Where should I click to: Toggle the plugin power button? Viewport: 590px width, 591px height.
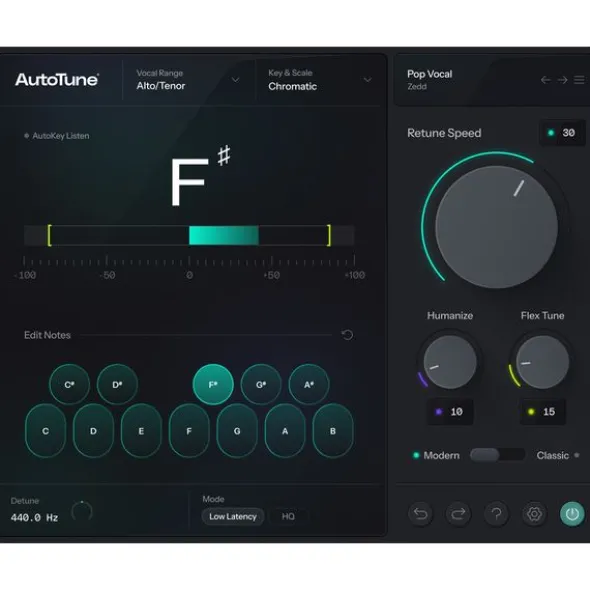tap(572, 513)
